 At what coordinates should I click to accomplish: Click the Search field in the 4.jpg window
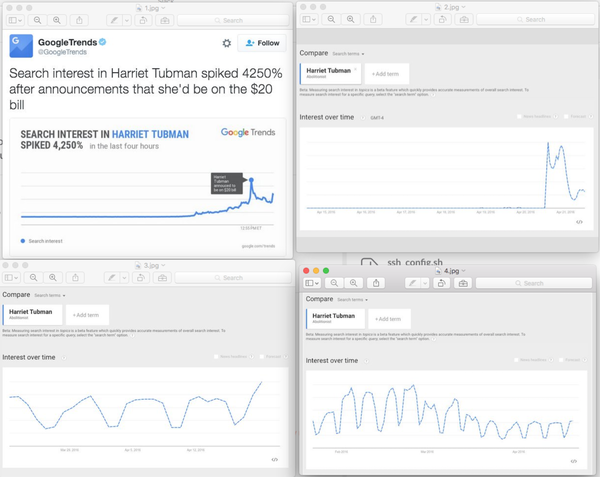(x=533, y=283)
